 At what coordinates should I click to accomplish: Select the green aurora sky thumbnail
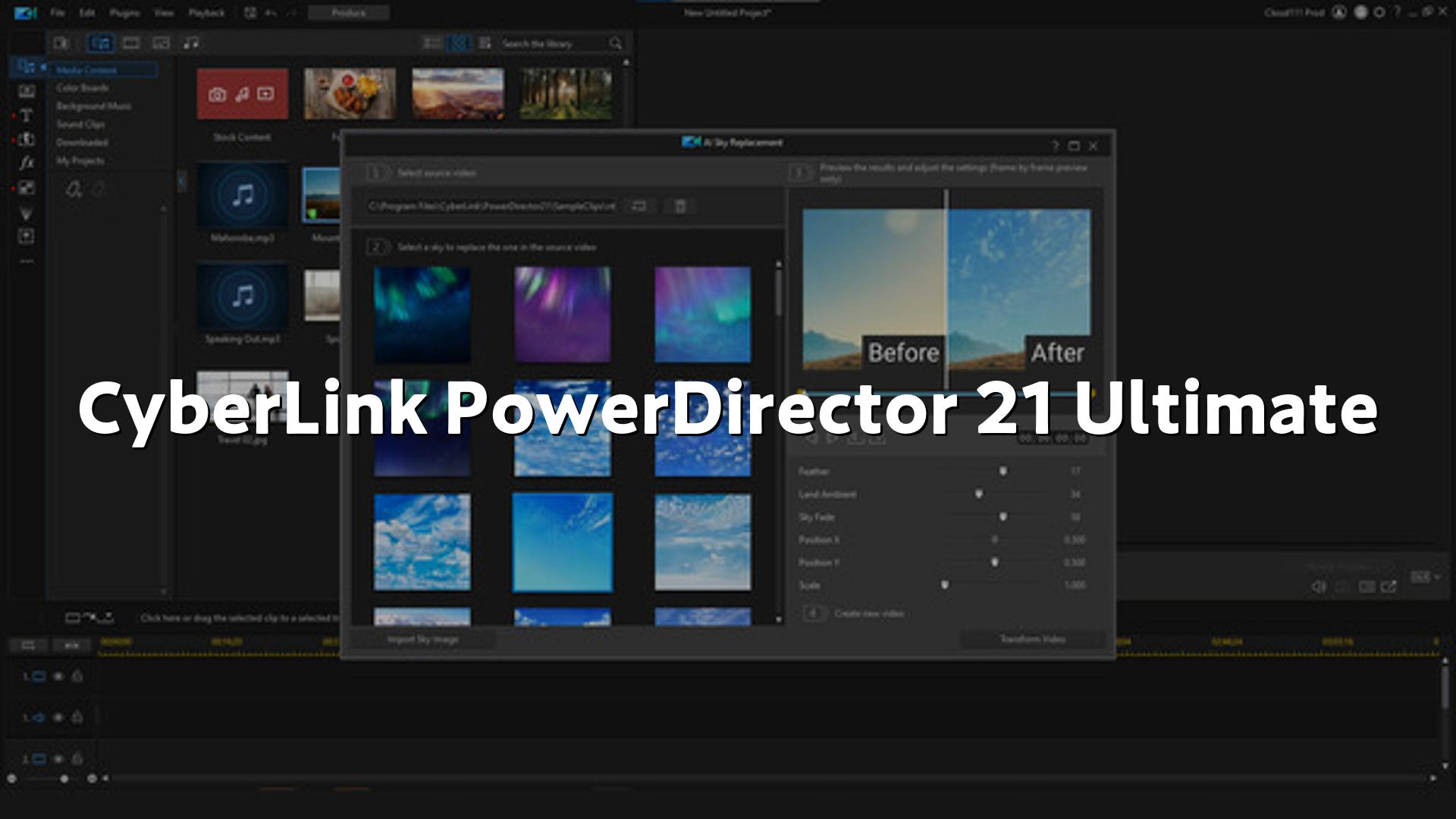pyautogui.click(x=422, y=314)
